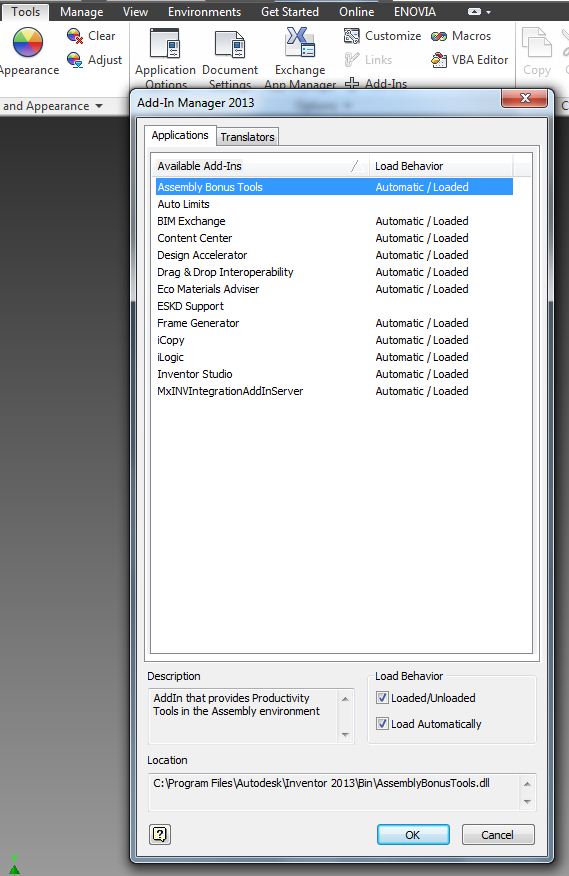Select the Frame Generator add-in

click(x=334, y=323)
